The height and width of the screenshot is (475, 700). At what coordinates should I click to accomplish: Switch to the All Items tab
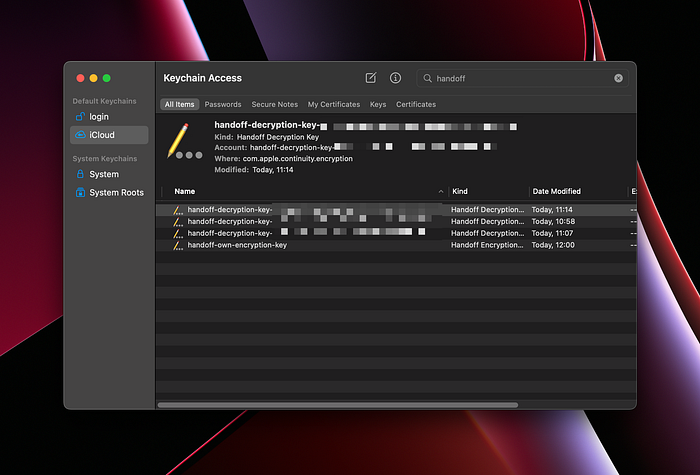tap(179, 104)
